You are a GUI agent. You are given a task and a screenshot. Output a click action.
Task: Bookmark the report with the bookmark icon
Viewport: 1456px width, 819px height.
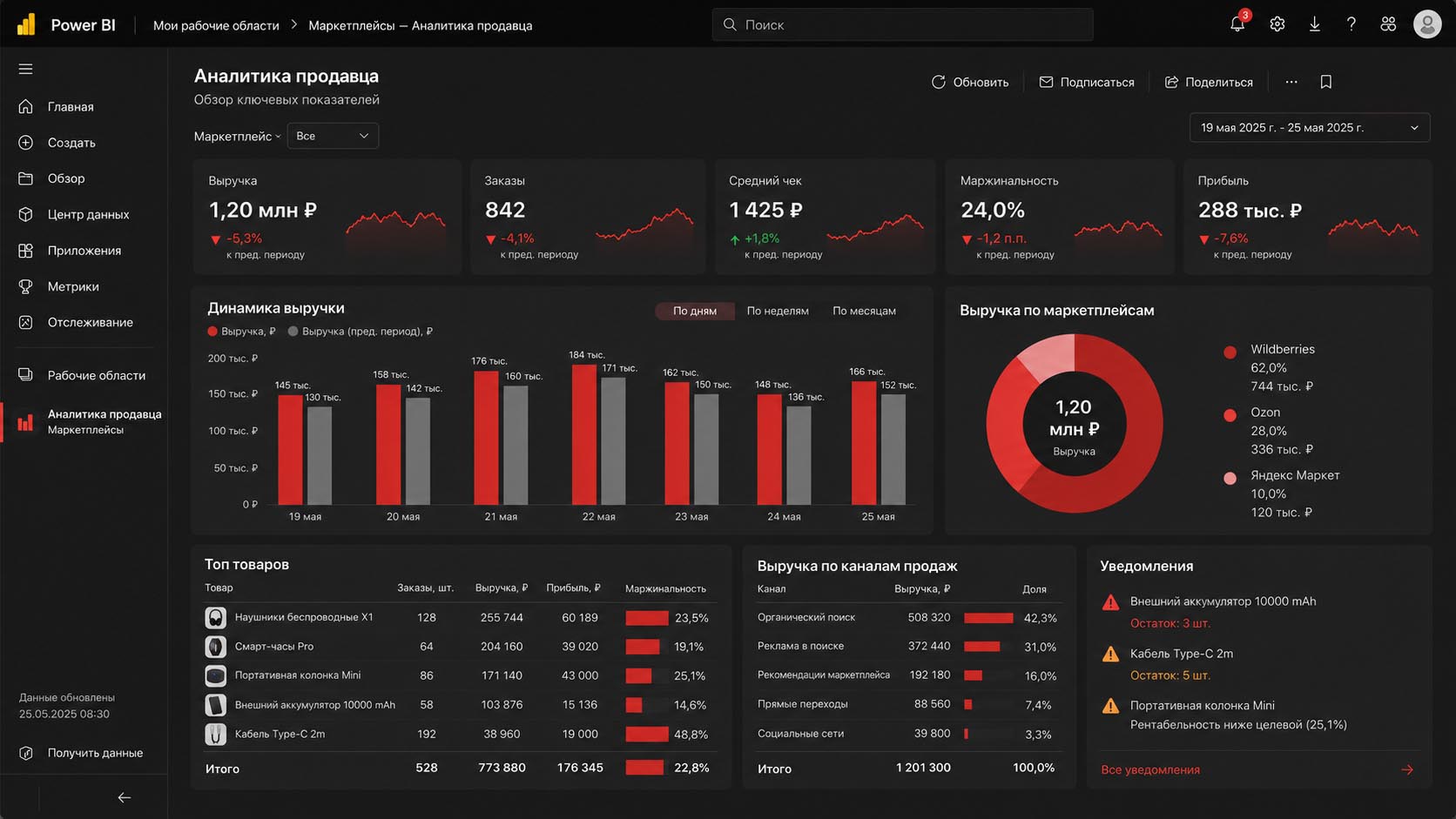(1325, 82)
